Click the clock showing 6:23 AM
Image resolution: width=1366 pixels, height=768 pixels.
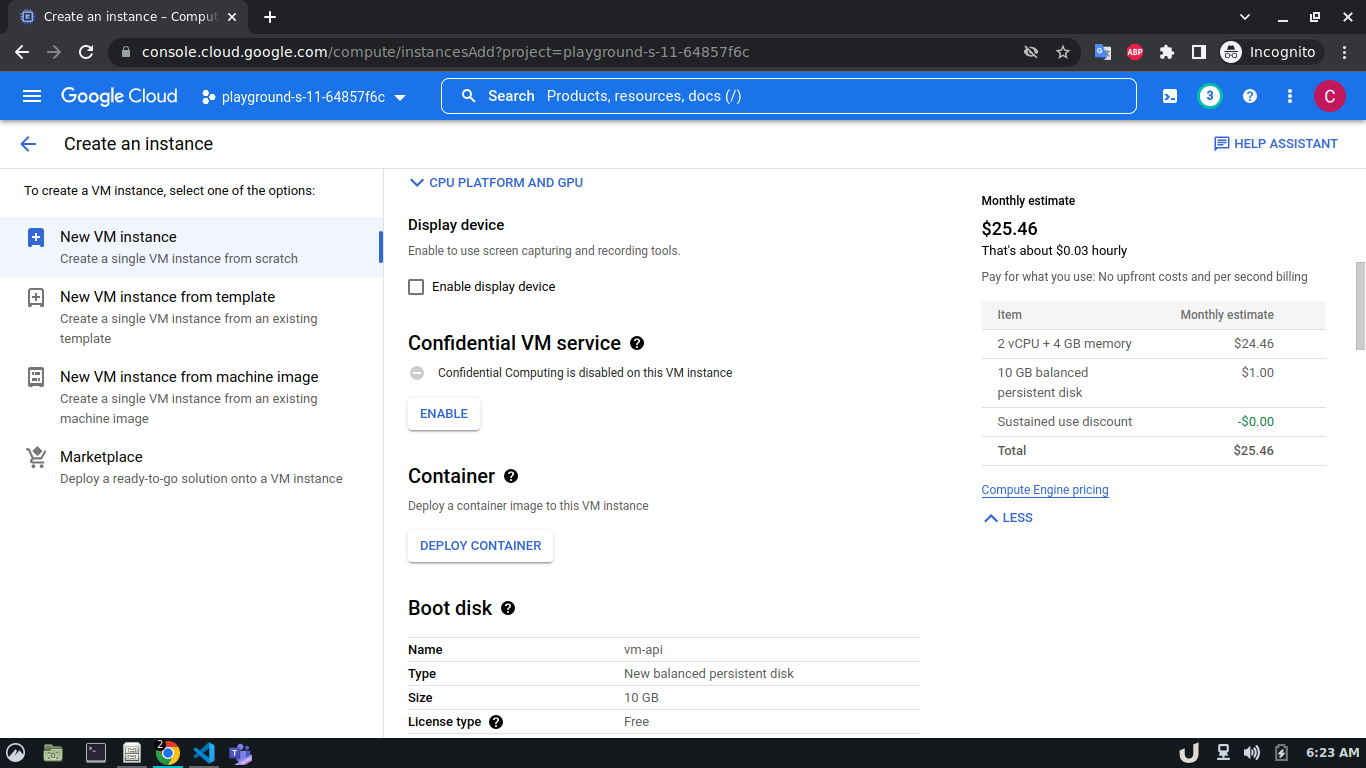(1333, 753)
